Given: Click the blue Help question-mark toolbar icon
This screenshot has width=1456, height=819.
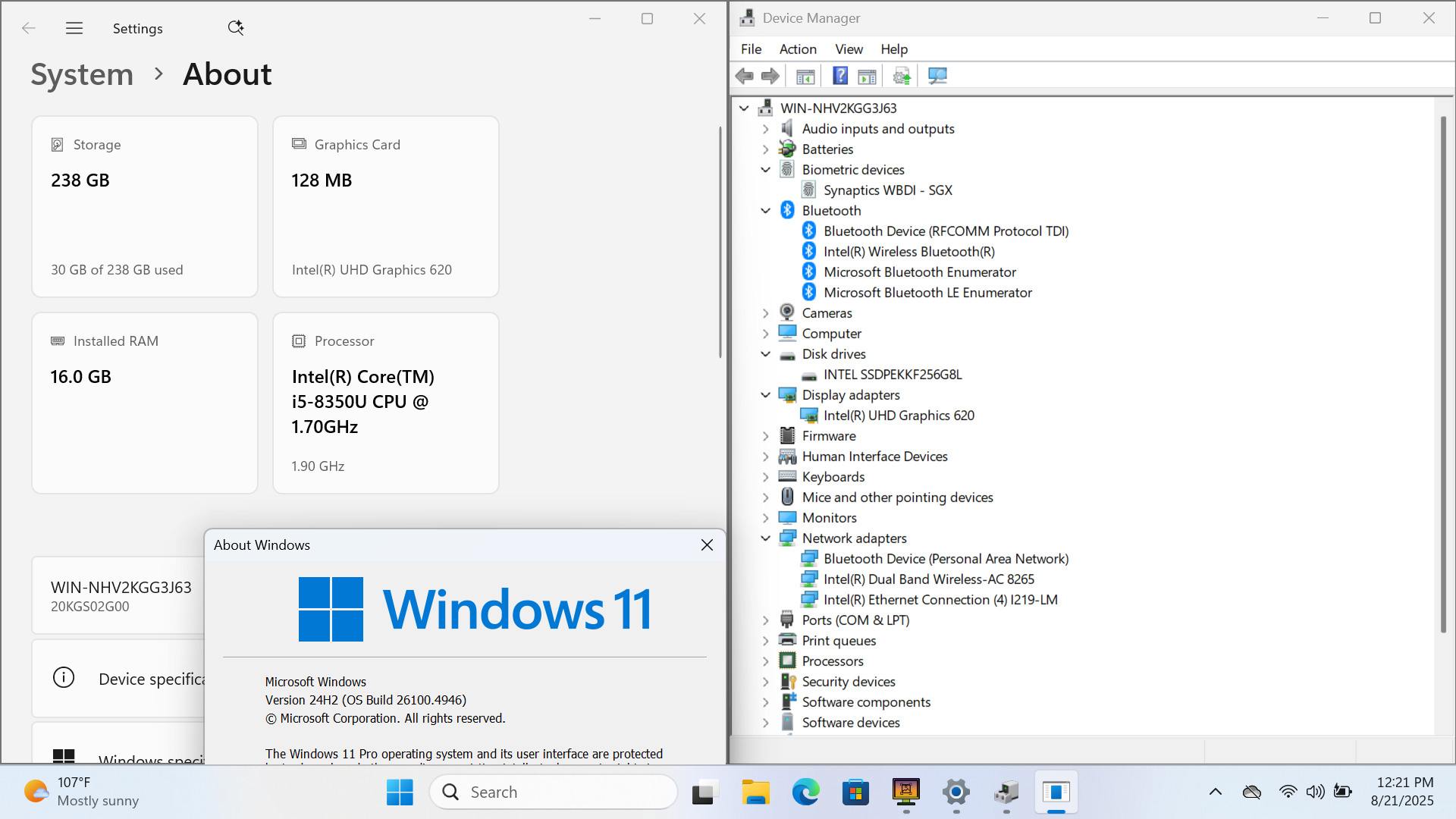Looking at the screenshot, I should [840, 76].
